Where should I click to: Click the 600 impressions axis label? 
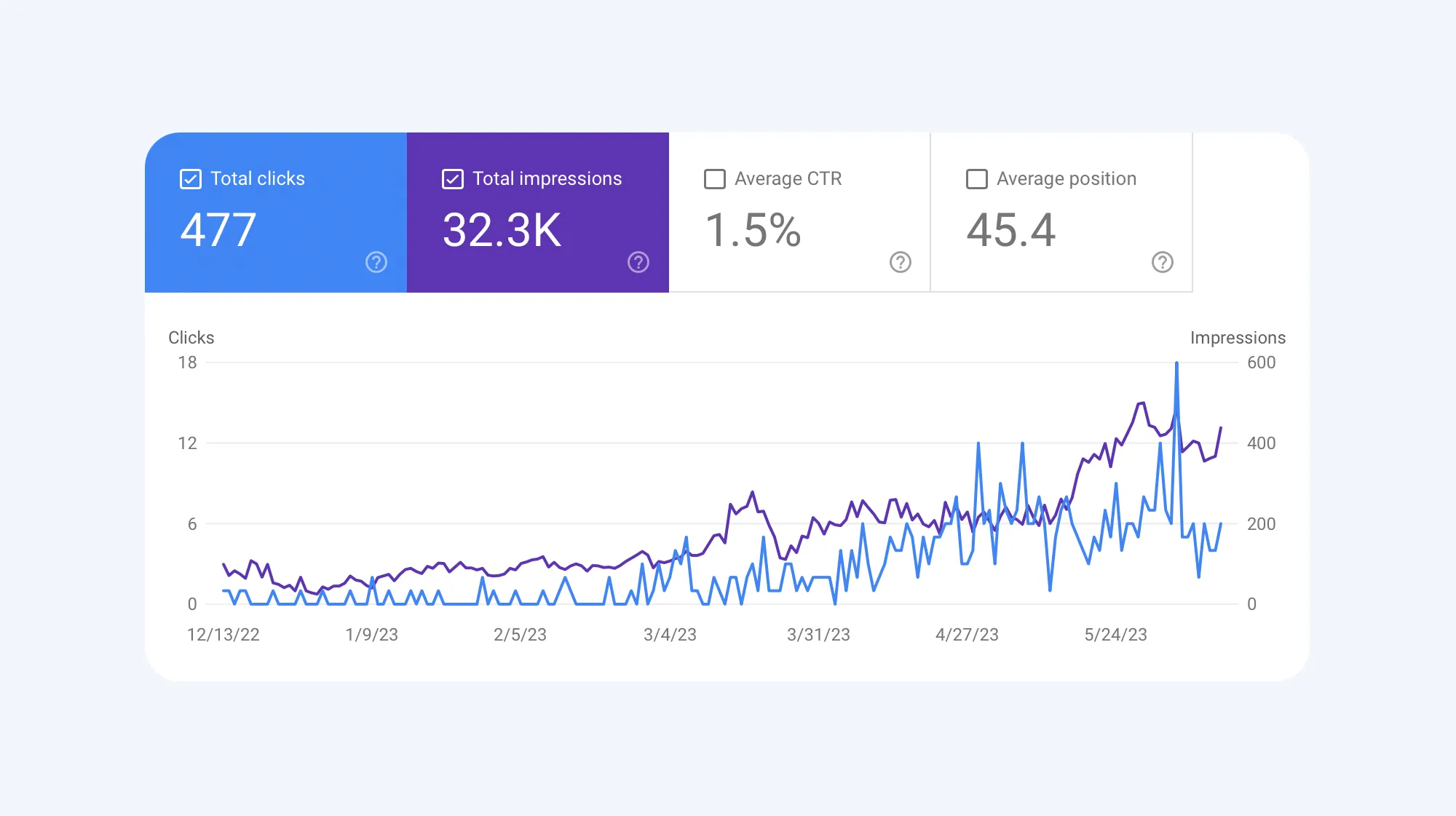tap(1261, 363)
